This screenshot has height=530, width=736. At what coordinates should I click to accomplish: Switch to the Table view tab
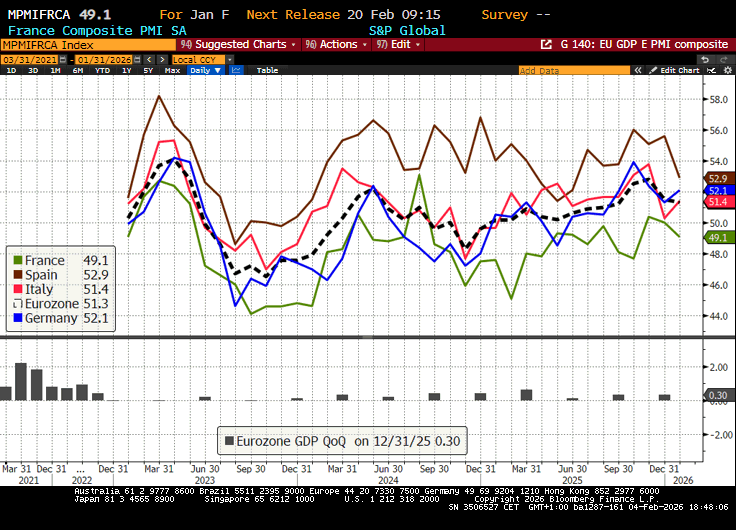tap(267, 71)
